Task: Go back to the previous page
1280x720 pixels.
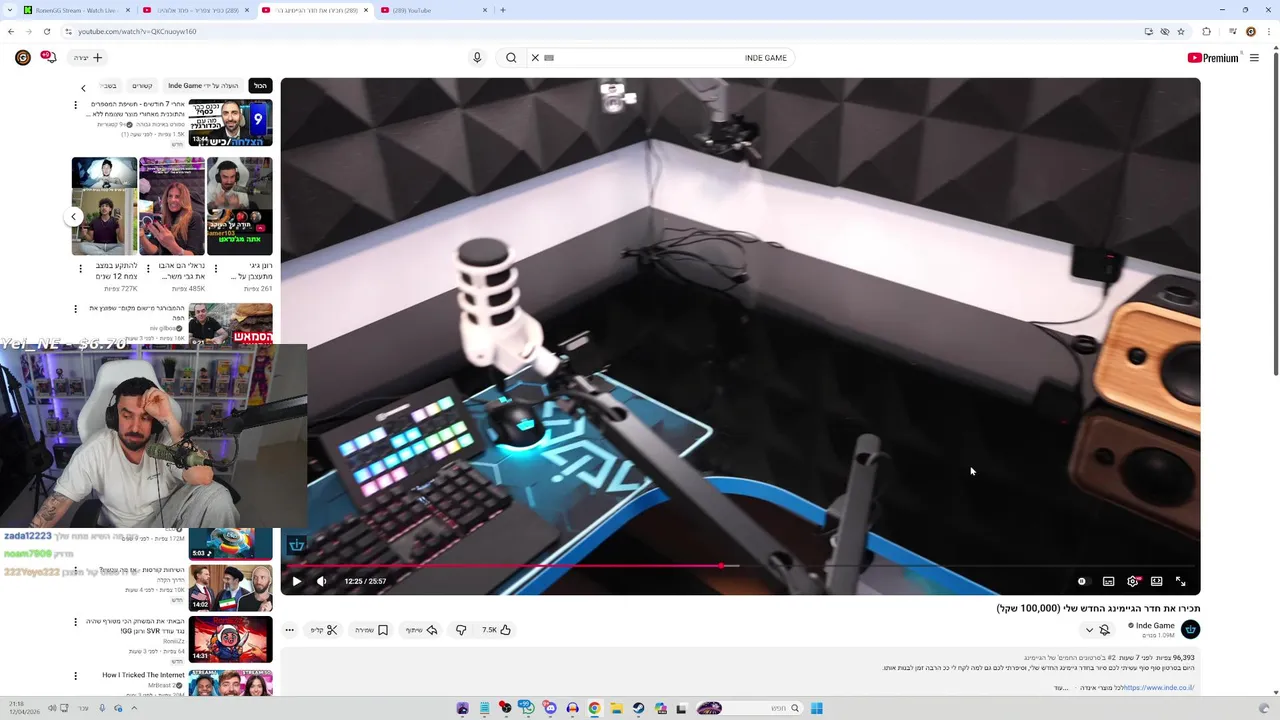Action: (11, 31)
